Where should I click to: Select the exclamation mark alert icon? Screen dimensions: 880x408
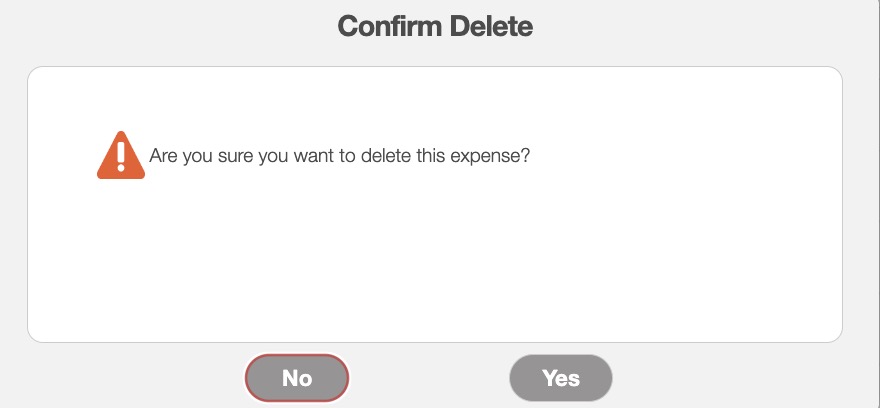(x=120, y=157)
